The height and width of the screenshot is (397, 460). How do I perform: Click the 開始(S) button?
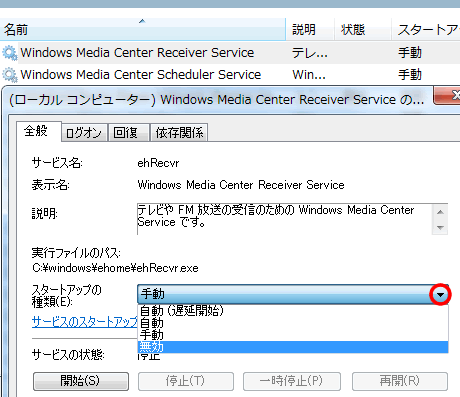point(81,381)
